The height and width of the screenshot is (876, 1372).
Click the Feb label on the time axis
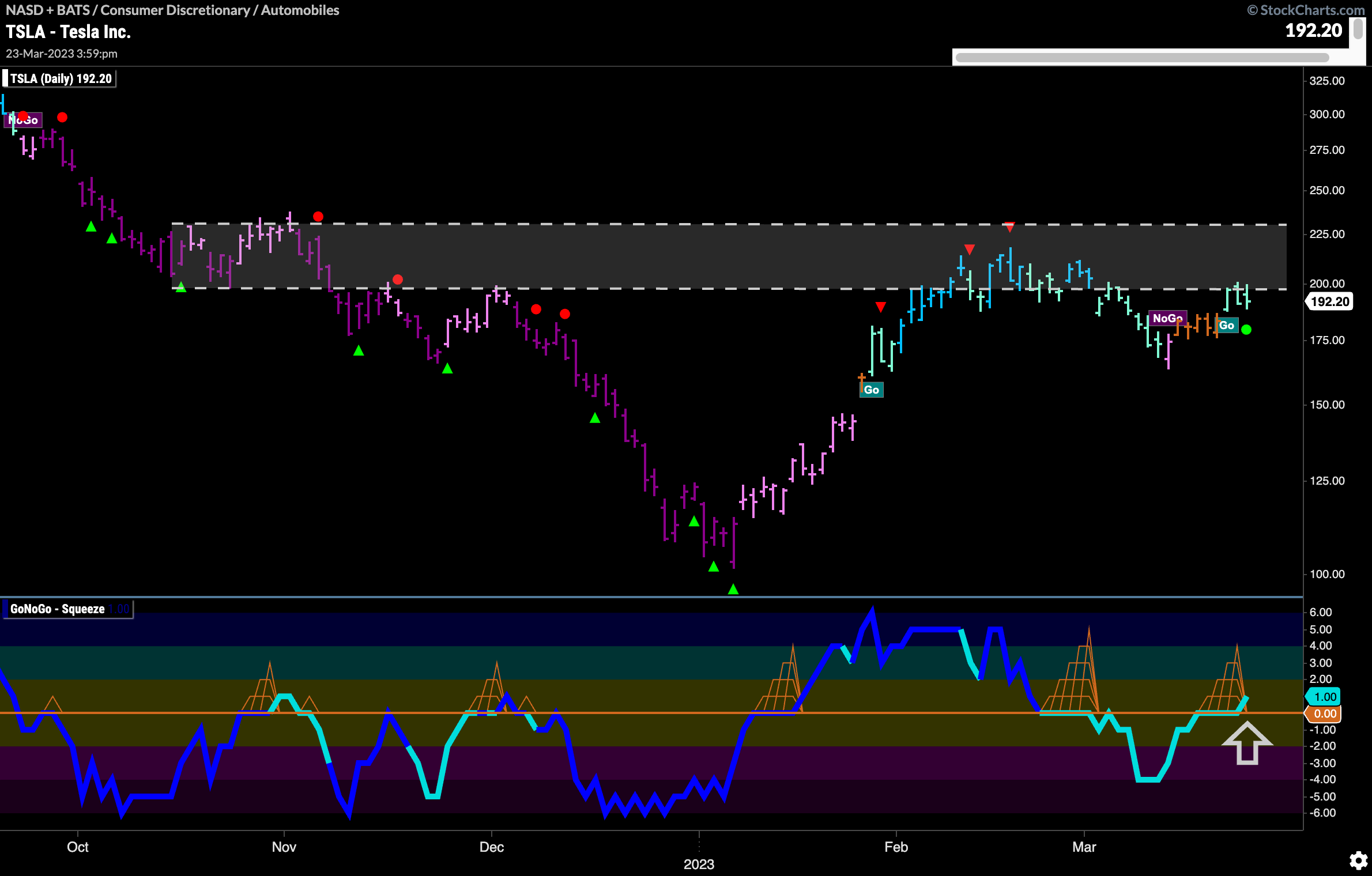pyautogui.click(x=896, y=847)
